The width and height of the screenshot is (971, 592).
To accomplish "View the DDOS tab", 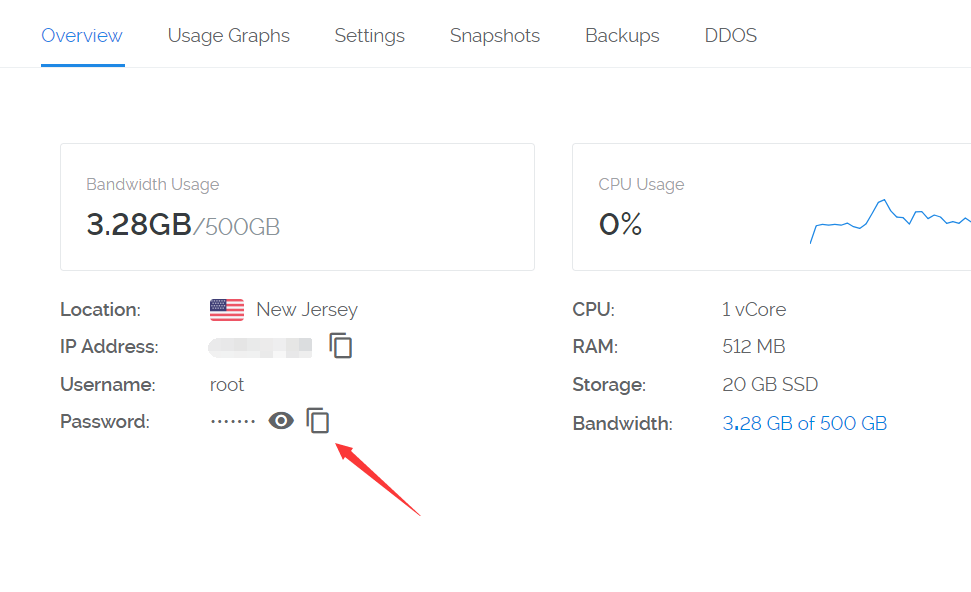I will [x=731, y=36].
